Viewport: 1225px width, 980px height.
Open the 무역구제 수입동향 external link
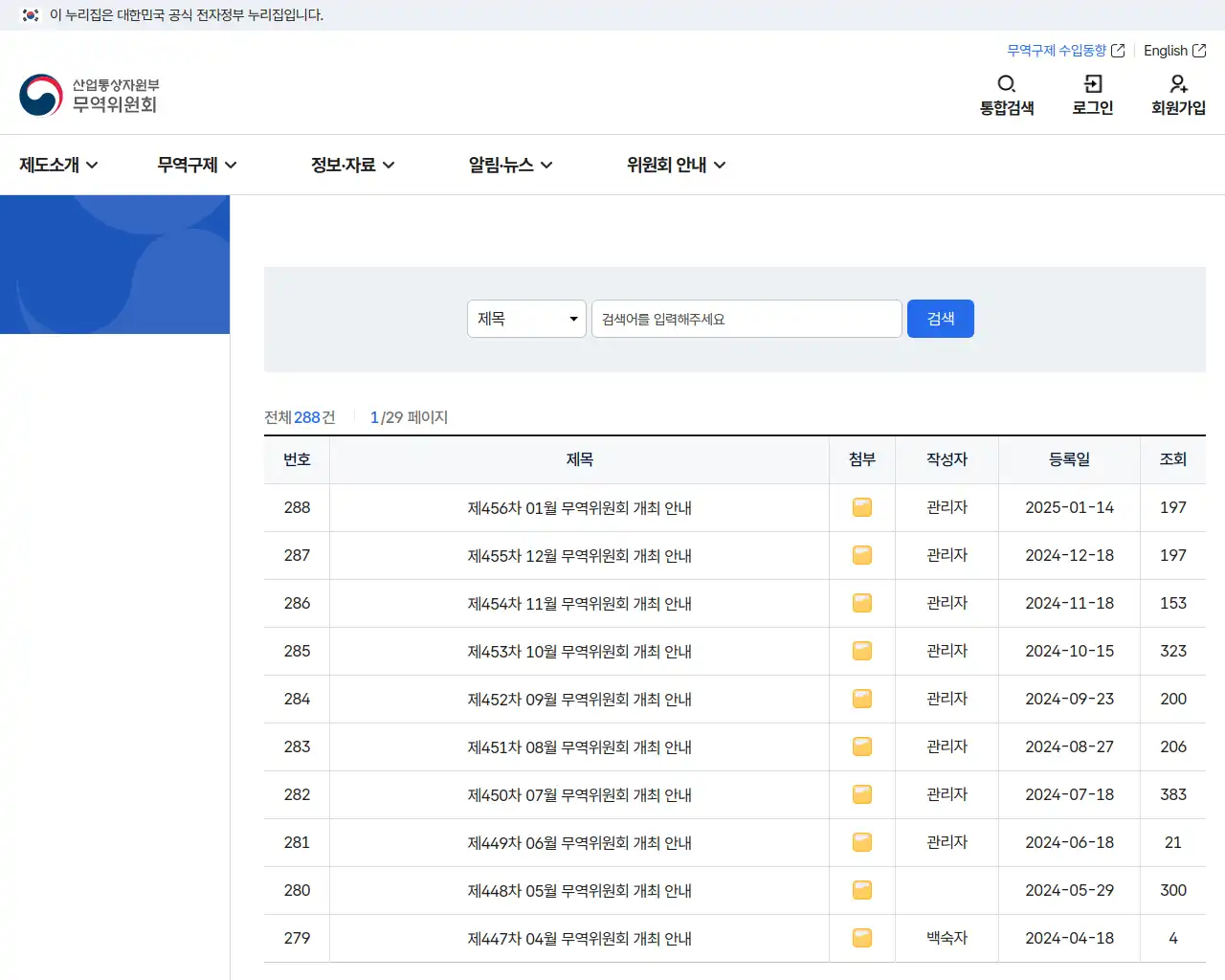pyautogui.click(x=1065, y=51)
